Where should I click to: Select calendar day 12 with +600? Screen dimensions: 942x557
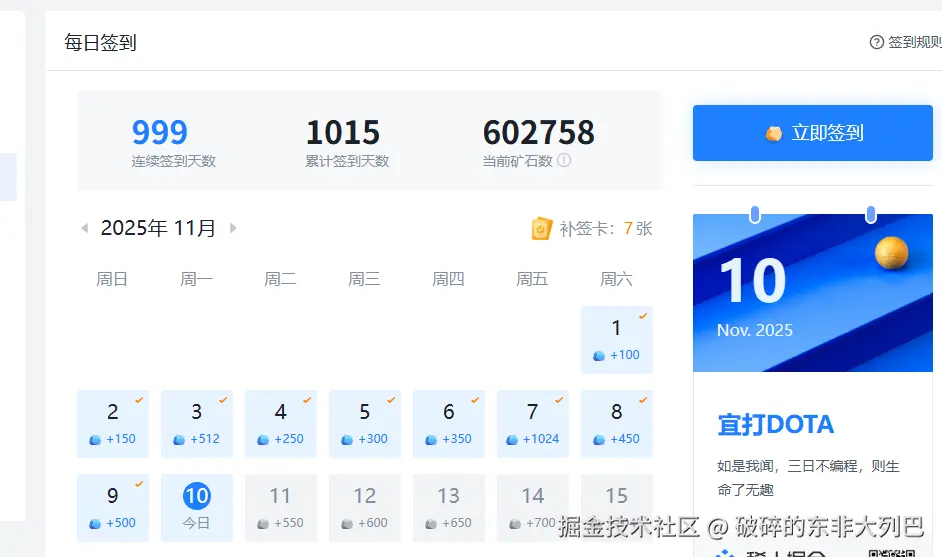(x=365, y=508)
